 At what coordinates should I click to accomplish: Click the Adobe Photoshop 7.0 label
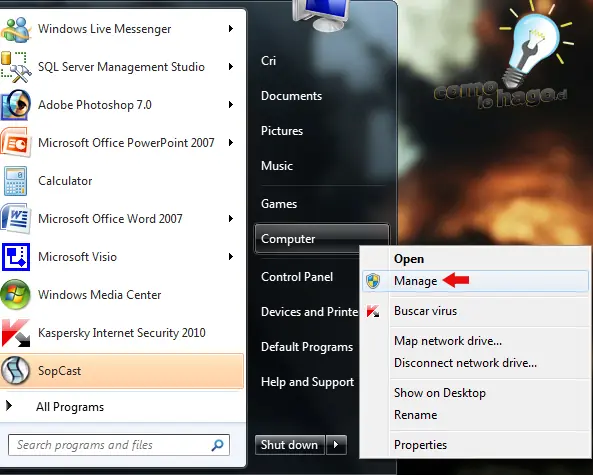[95, 105]
